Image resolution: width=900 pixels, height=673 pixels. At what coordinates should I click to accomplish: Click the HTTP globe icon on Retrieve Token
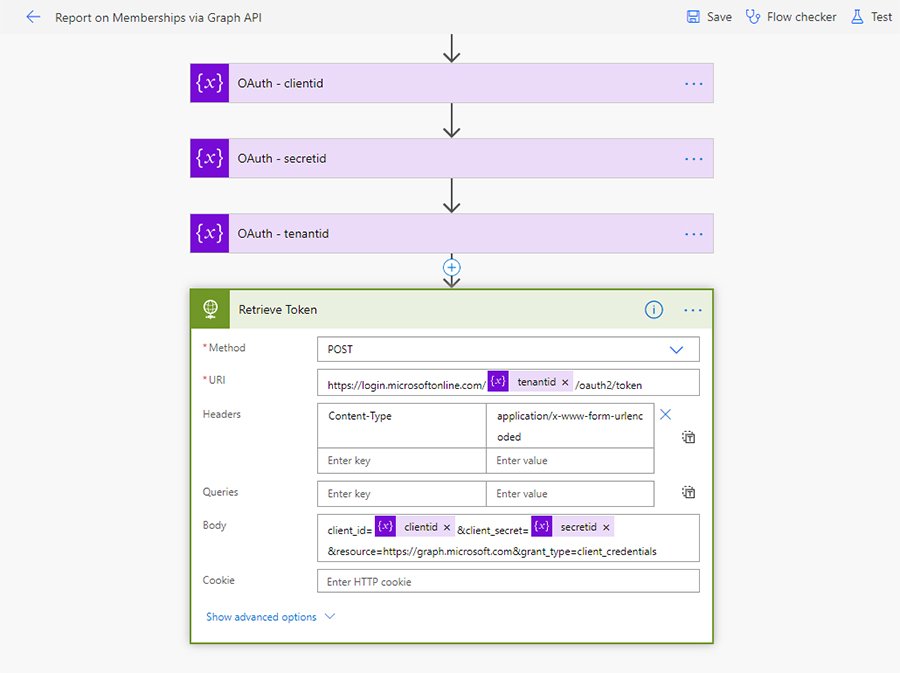pyautogui.click(x=208, y=310)
